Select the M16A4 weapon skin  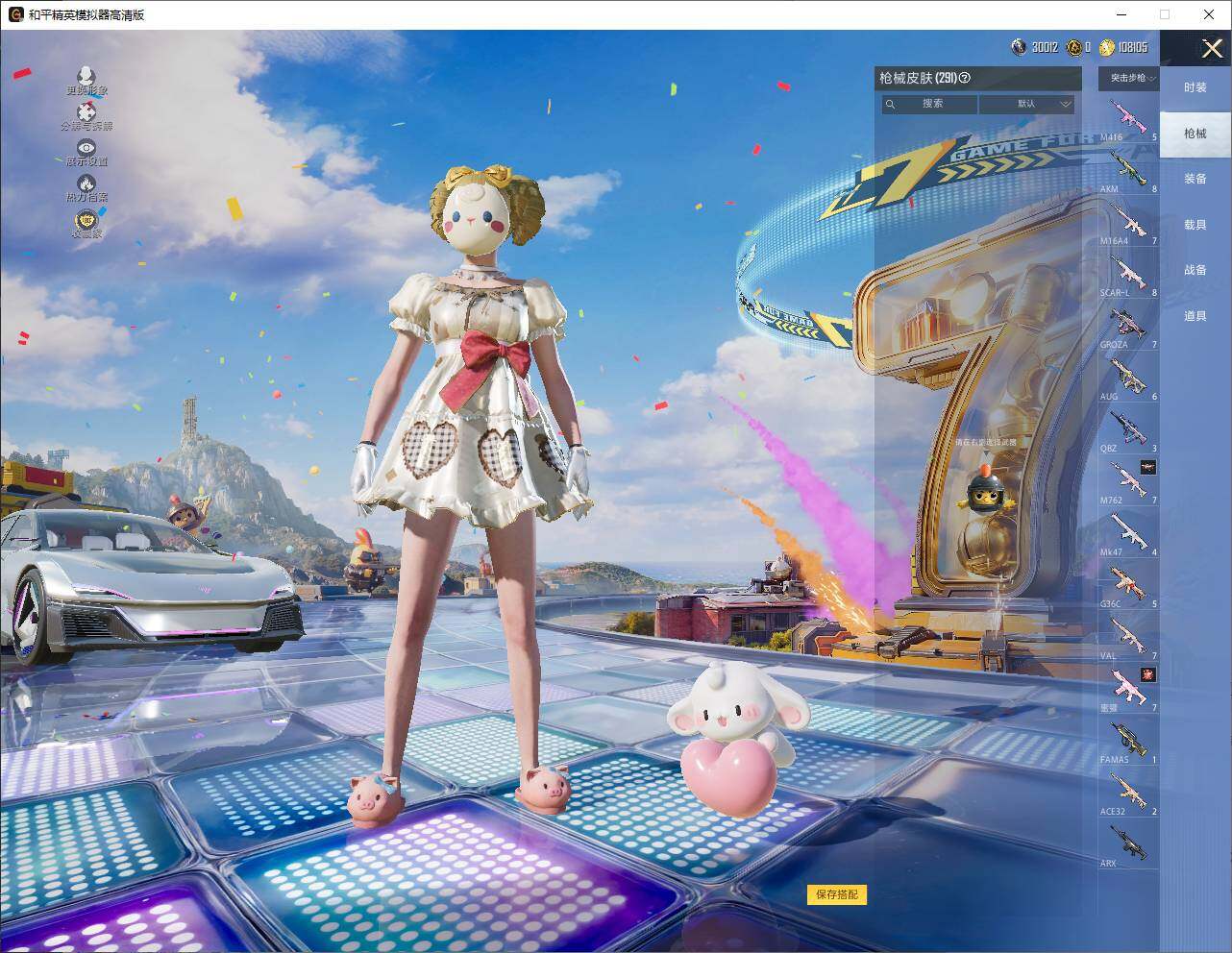tap(1128, 223)
